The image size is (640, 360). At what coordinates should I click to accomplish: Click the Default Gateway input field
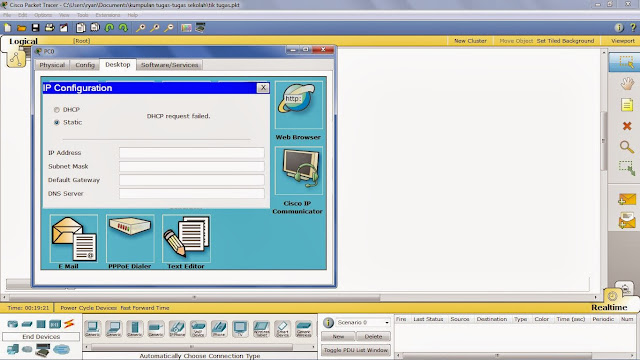(192, 180)
